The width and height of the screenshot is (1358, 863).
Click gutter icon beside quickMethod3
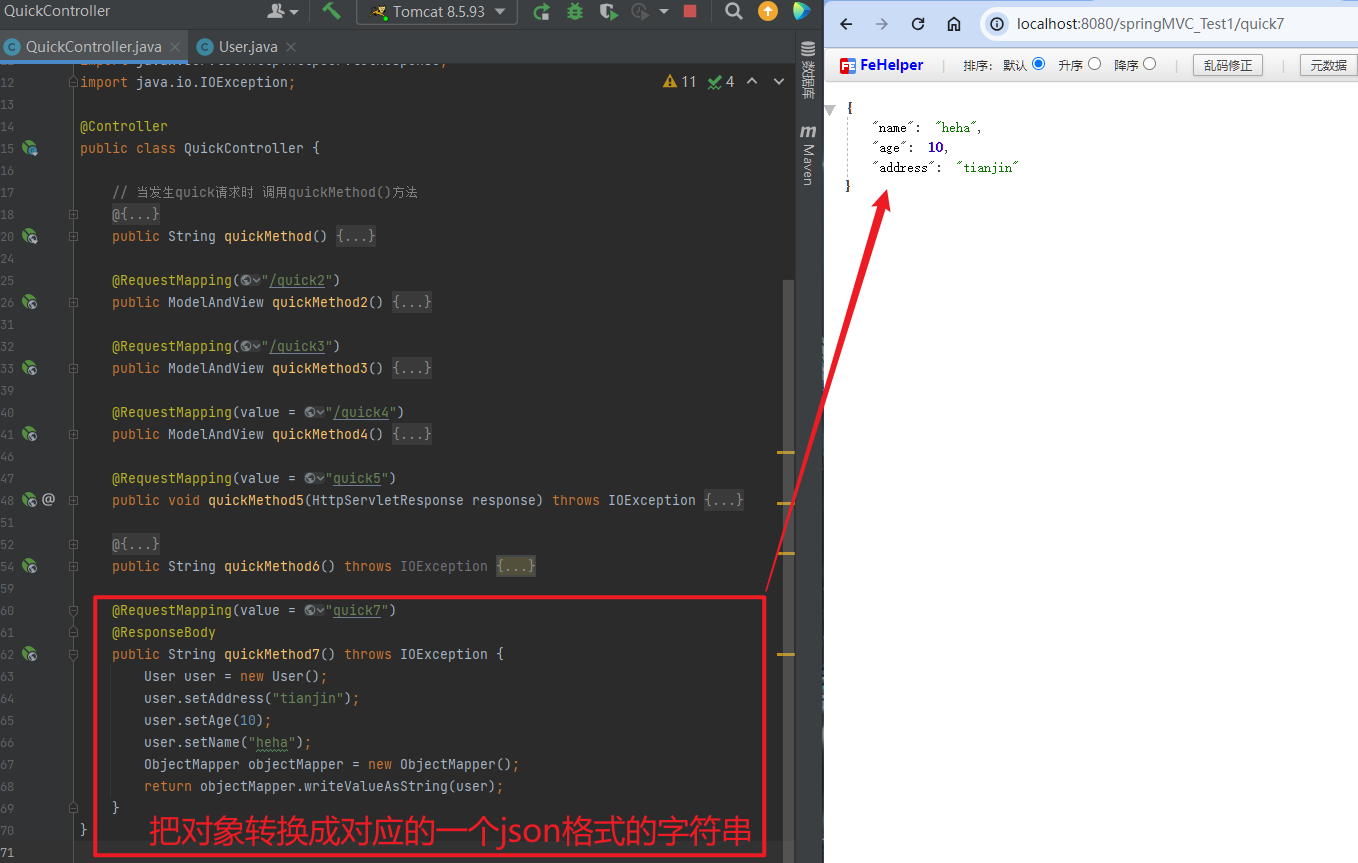click(x=30, y=368)
